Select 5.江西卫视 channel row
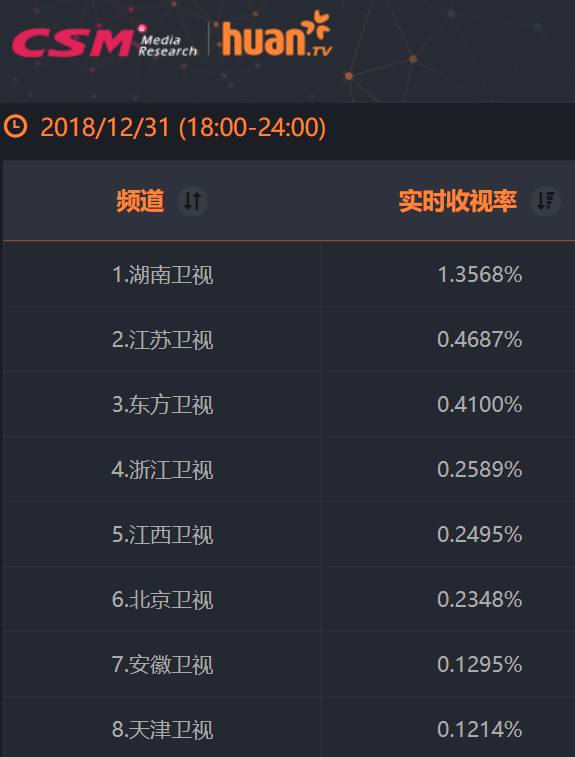 pyautogui.click(x=289, y=534)
